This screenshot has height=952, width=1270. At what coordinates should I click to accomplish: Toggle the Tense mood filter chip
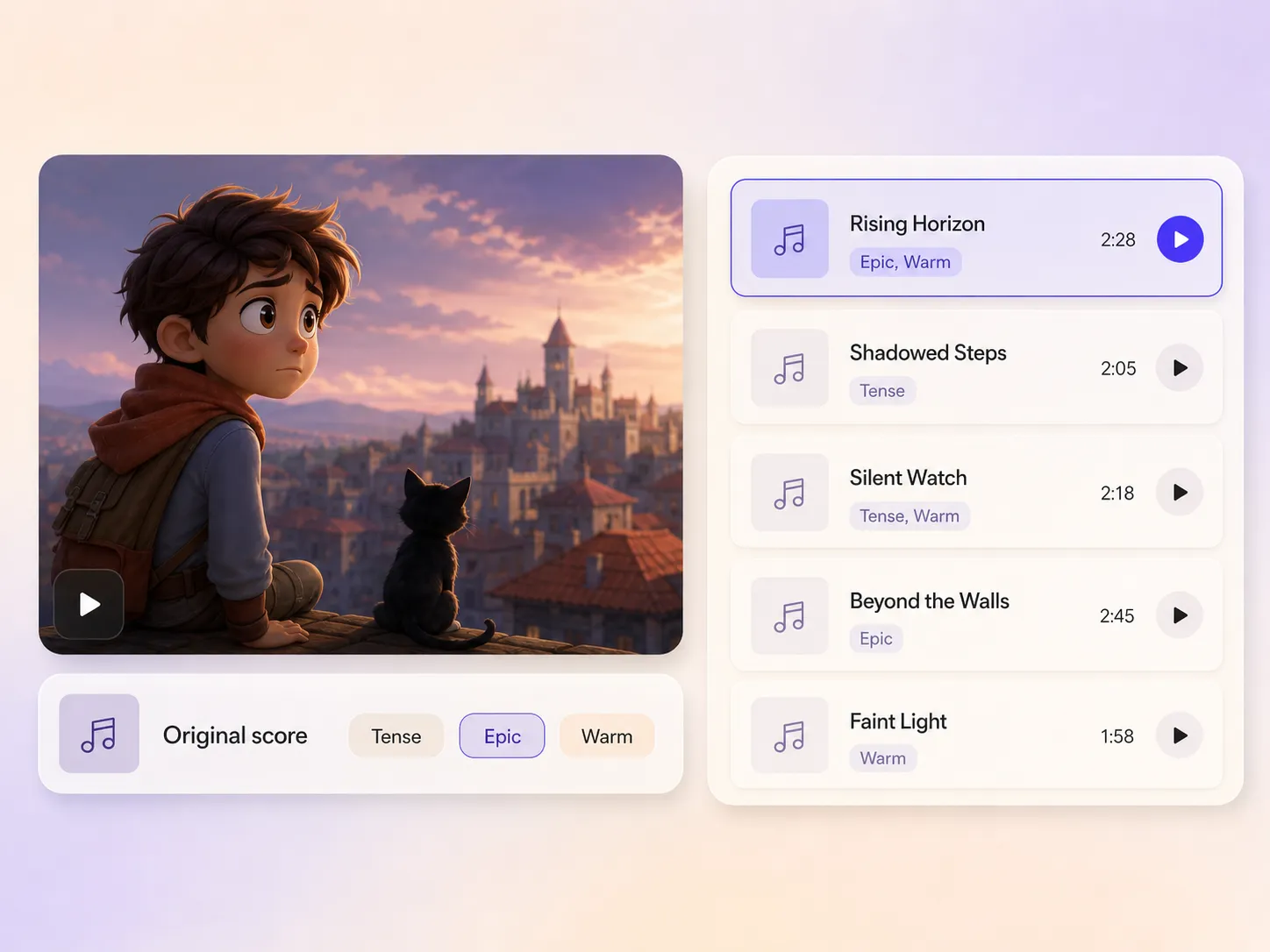pyautogui.click(x=396, y=736)
